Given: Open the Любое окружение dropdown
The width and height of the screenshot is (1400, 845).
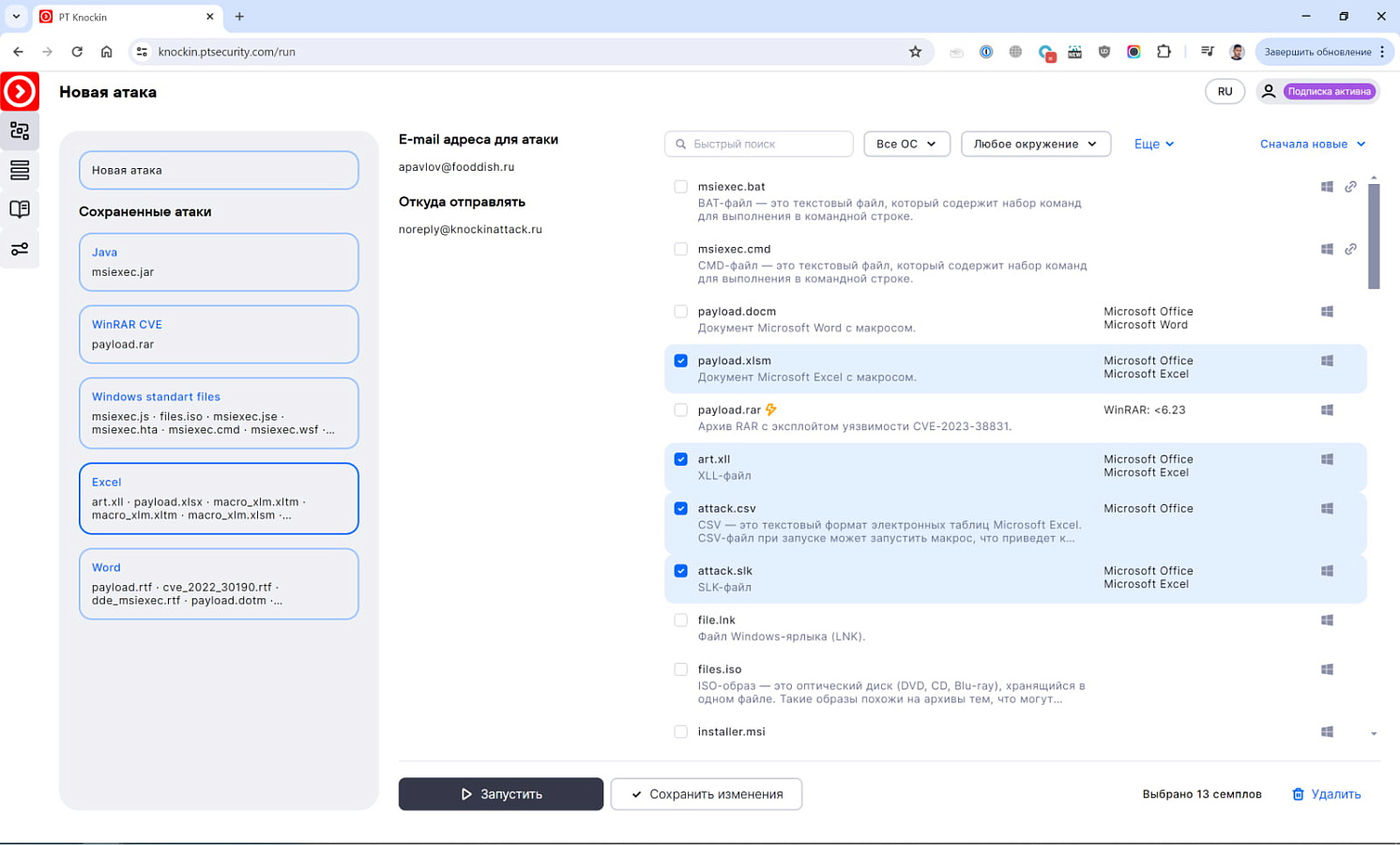Looking at the screenshot, I should (x=1035, y=144).
